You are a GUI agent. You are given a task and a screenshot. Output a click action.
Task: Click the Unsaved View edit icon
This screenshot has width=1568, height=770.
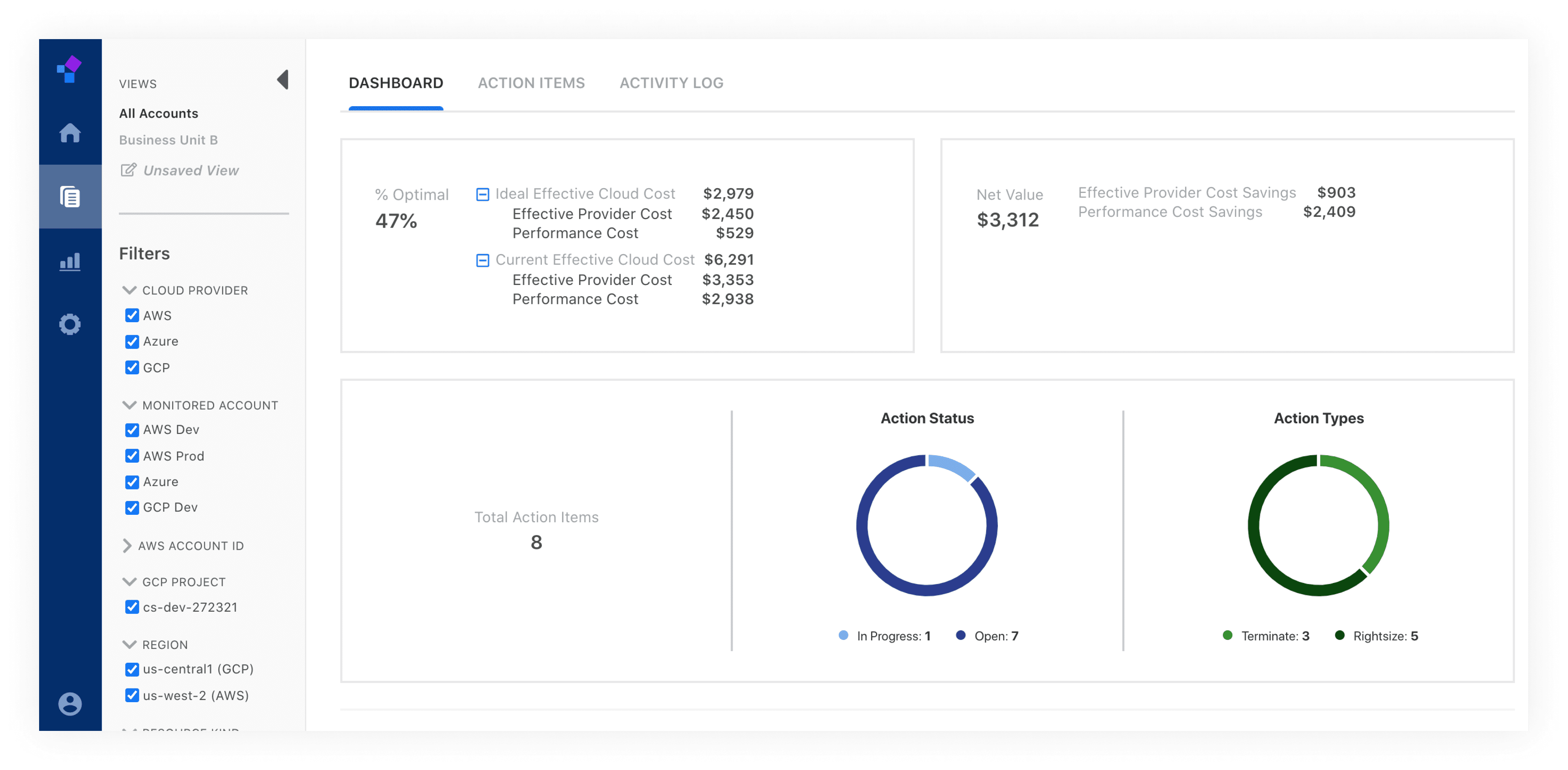pos(128,170)
